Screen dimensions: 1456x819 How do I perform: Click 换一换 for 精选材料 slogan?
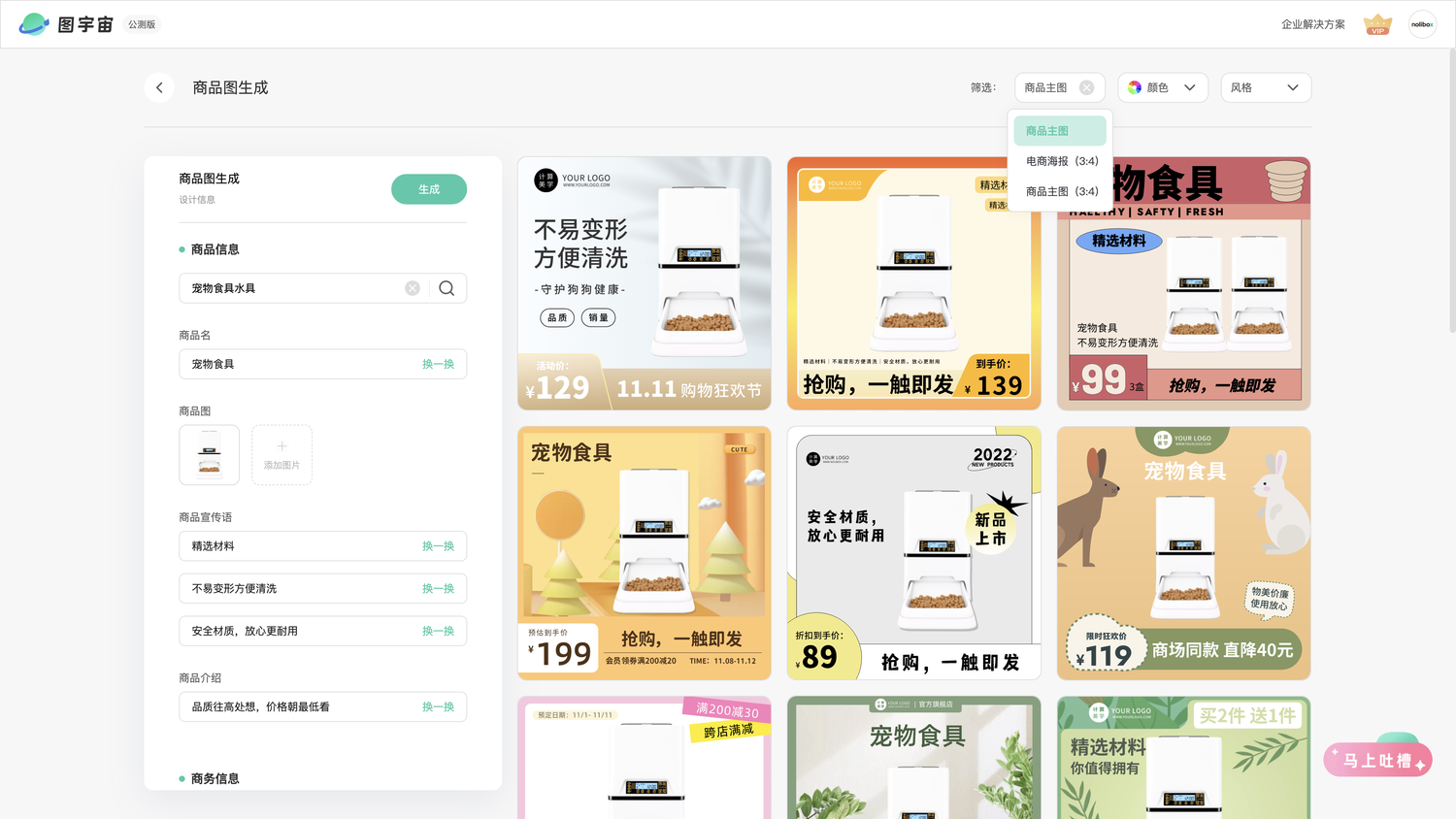pyautogui.click(x=438, y=546)
